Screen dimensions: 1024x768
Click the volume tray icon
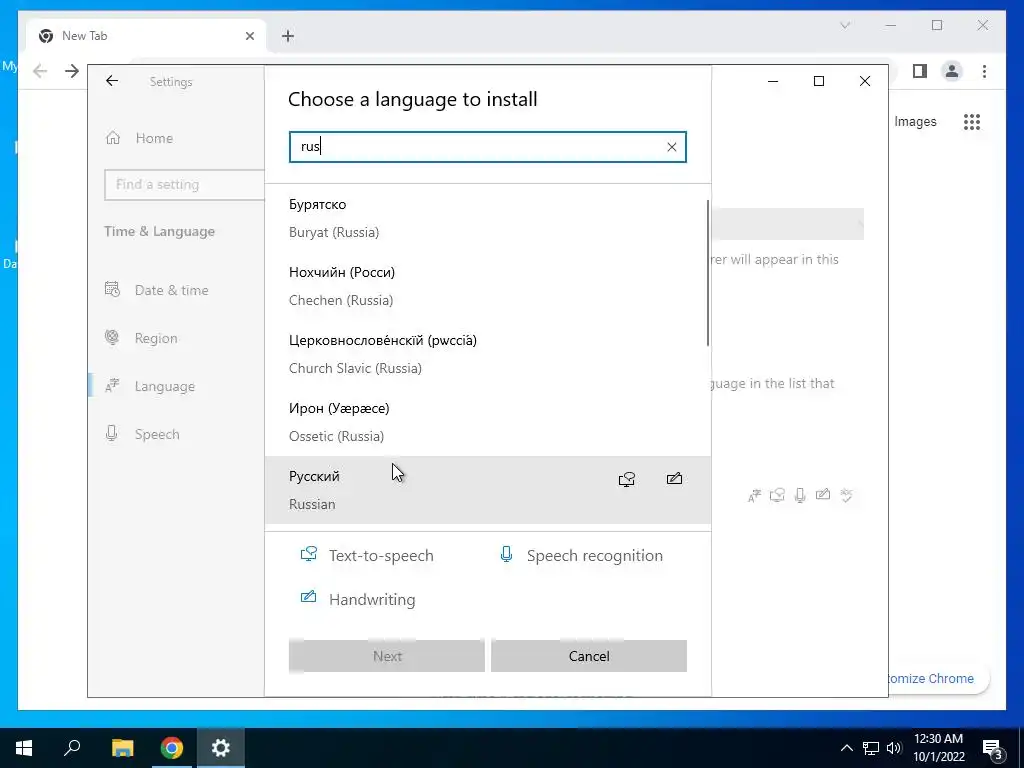point(894,748)
